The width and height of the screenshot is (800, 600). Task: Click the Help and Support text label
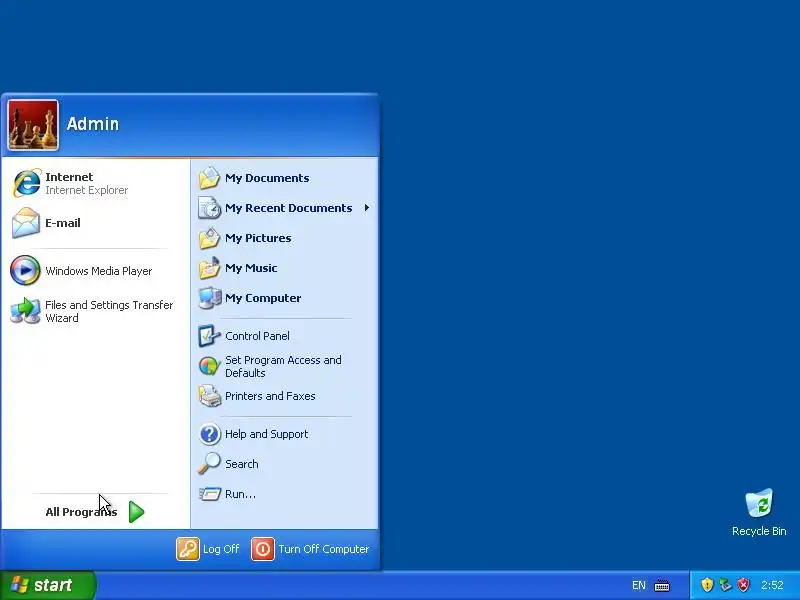point(266,434)
